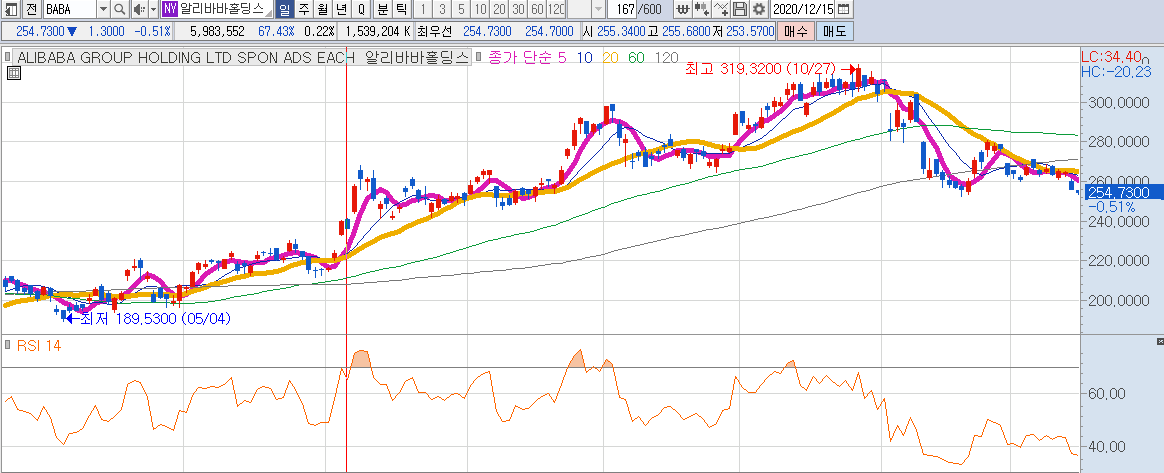Click the purple NY exchange badge

(x=170, y=10)
